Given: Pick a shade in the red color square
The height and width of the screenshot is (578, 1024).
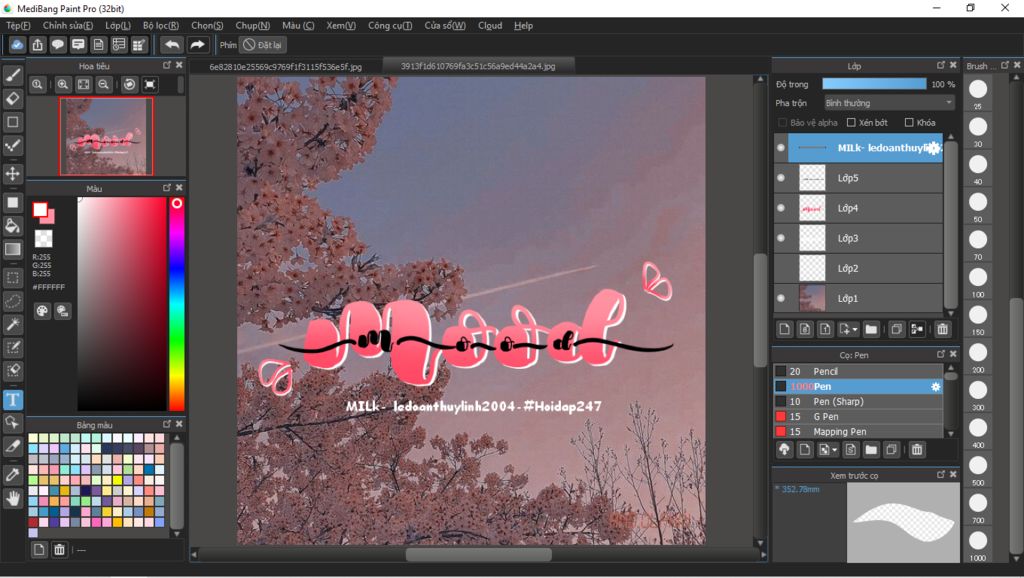Looking at the screenshot, I should pos(121,304).
